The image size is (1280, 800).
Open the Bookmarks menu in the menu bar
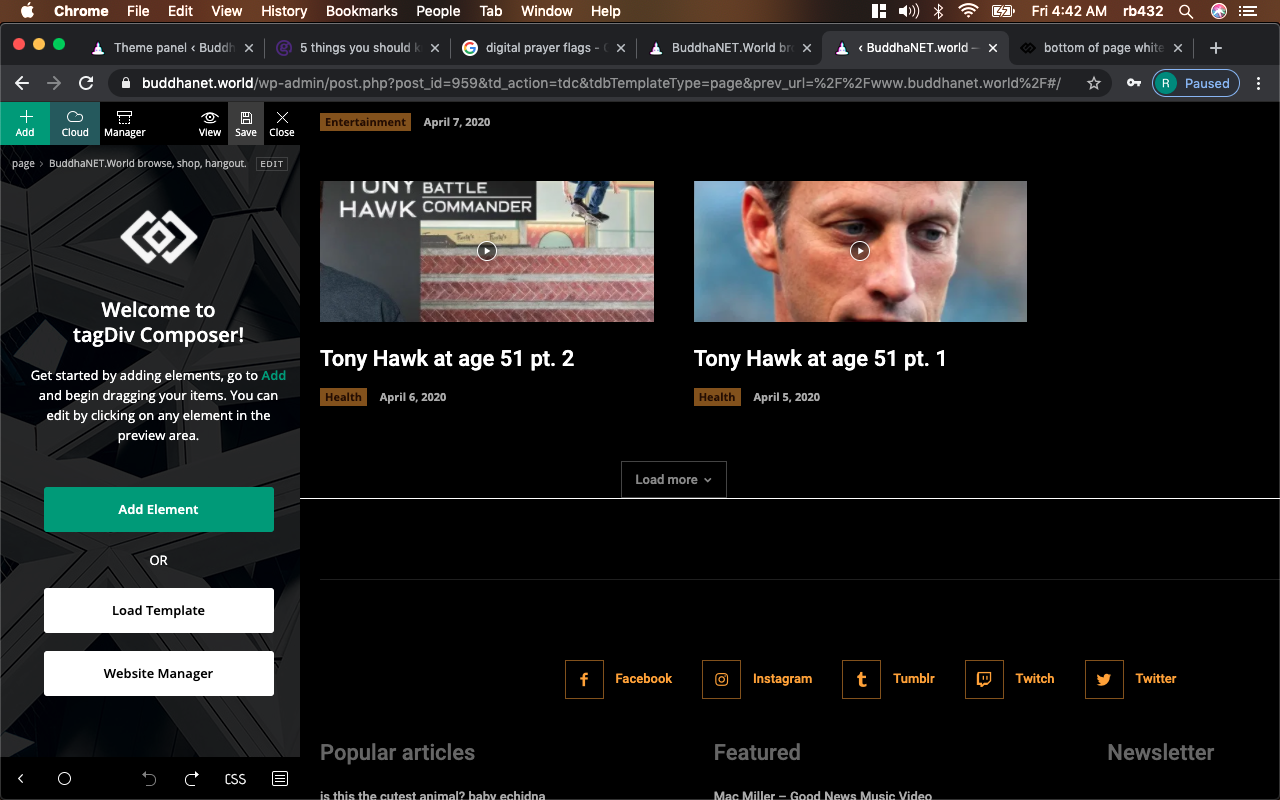pos(362,11)
